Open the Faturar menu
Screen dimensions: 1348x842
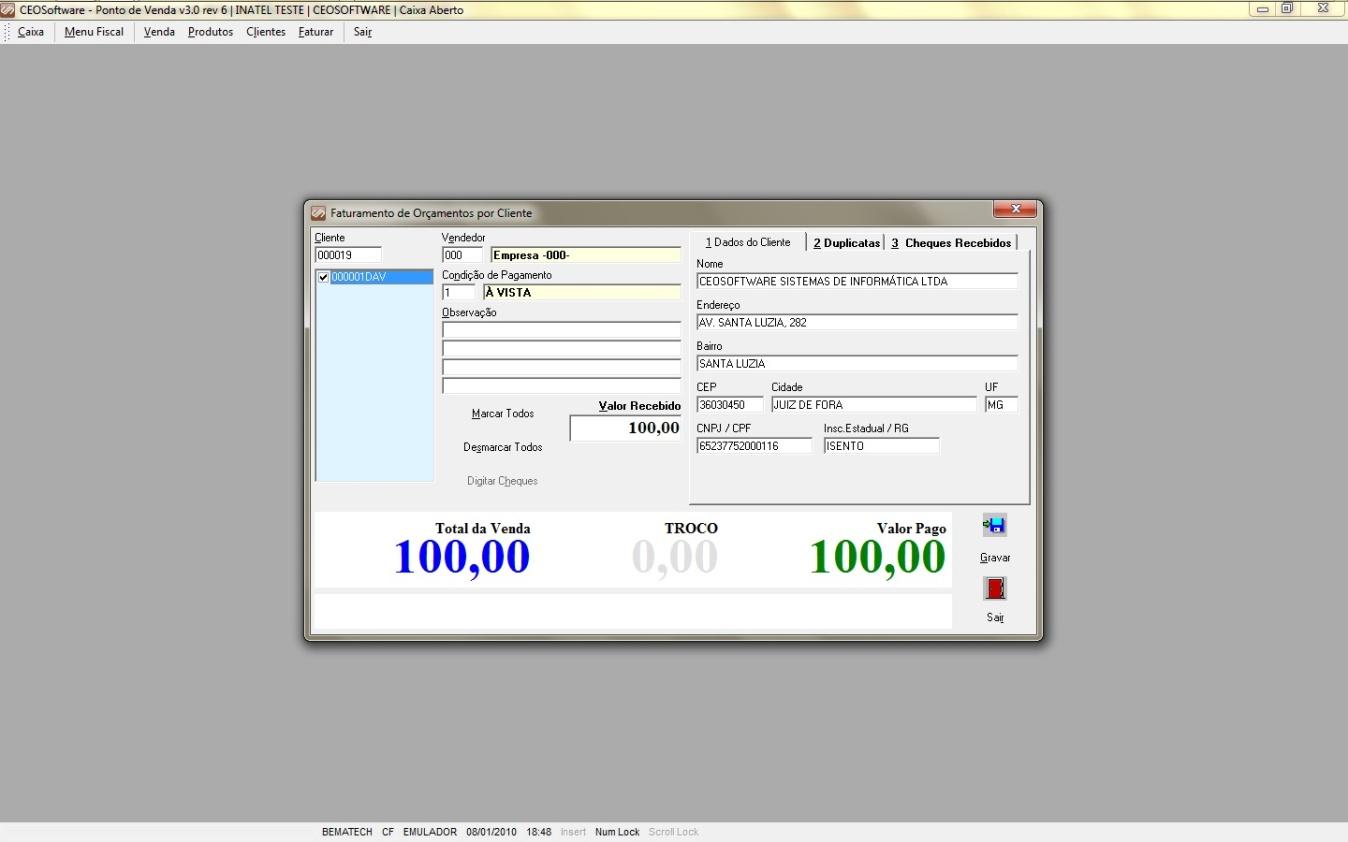316,32
